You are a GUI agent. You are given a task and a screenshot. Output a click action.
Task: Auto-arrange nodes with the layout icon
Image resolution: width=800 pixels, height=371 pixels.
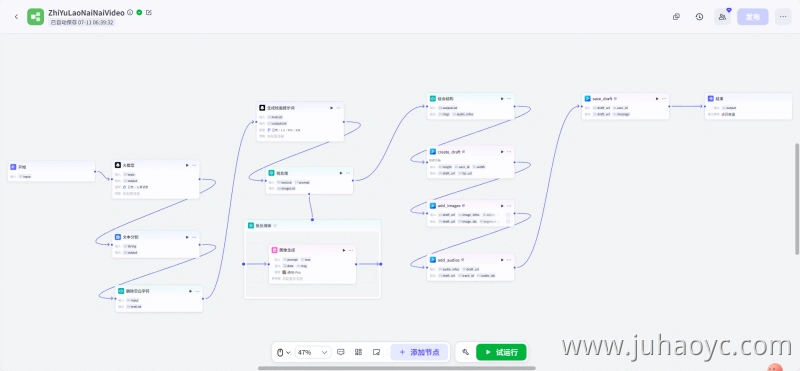pyautogui.click(x=358, y=352)
